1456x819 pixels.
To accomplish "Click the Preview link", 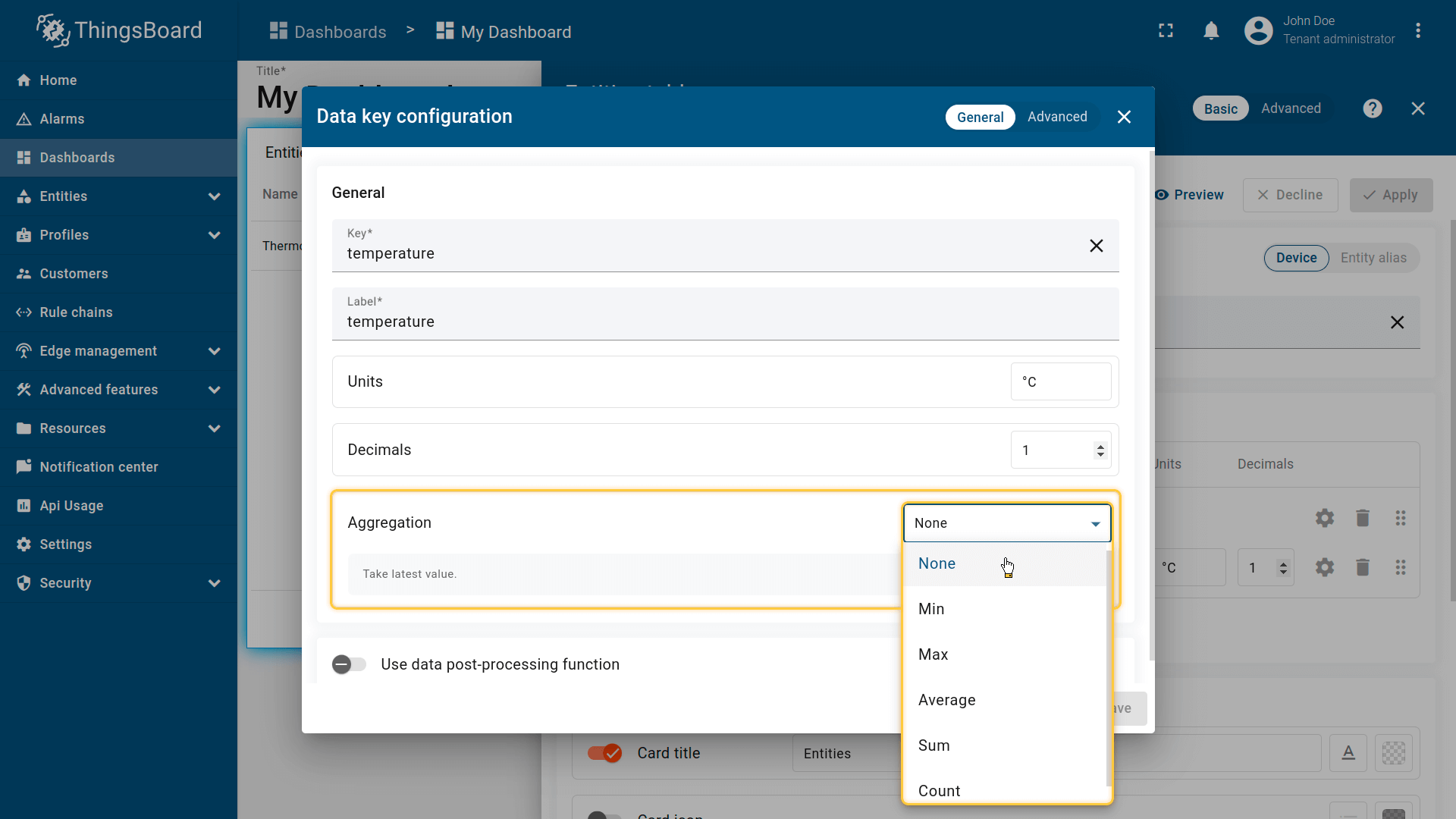I will [1189, 195].
